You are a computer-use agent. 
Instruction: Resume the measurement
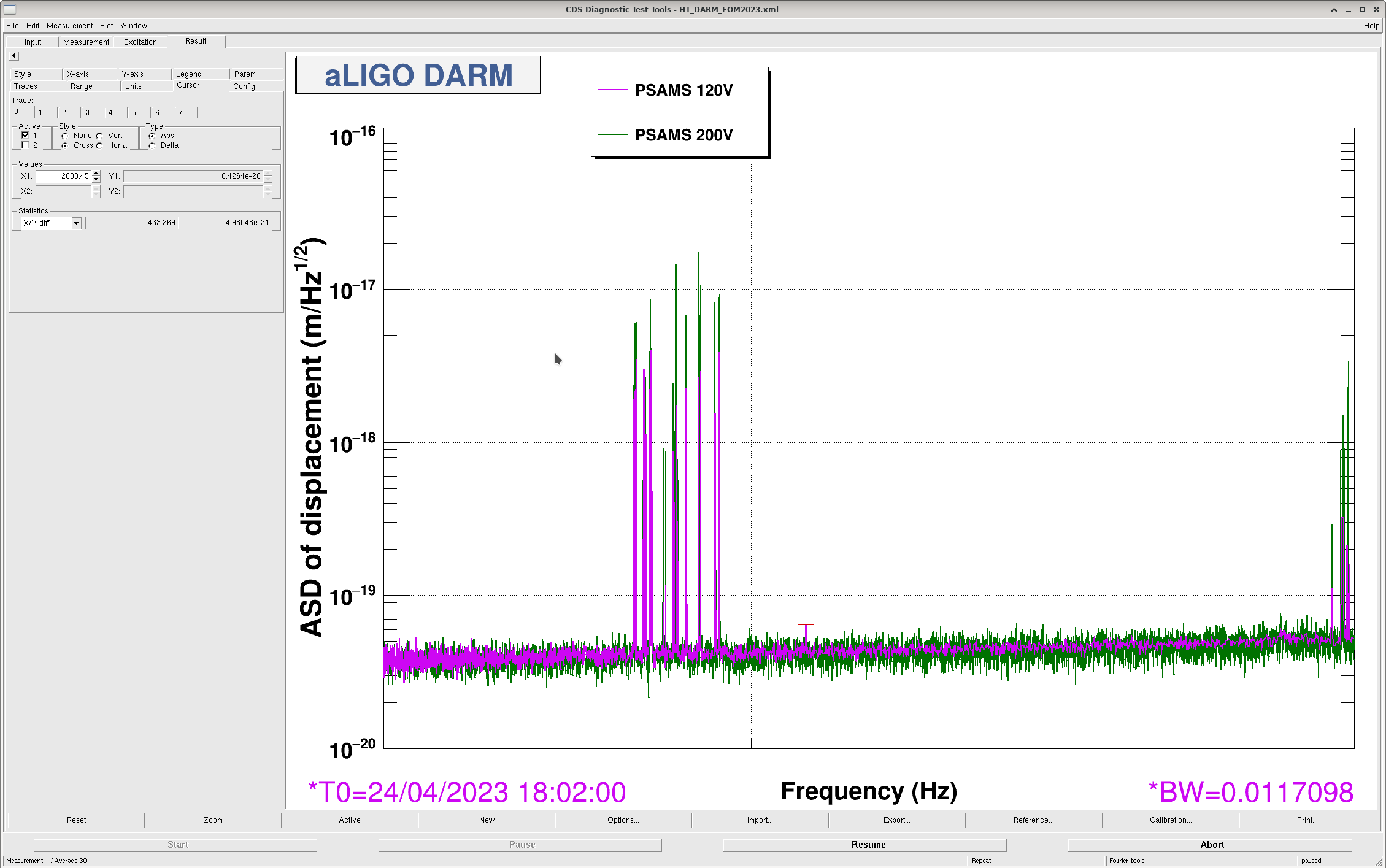(865, 845)
